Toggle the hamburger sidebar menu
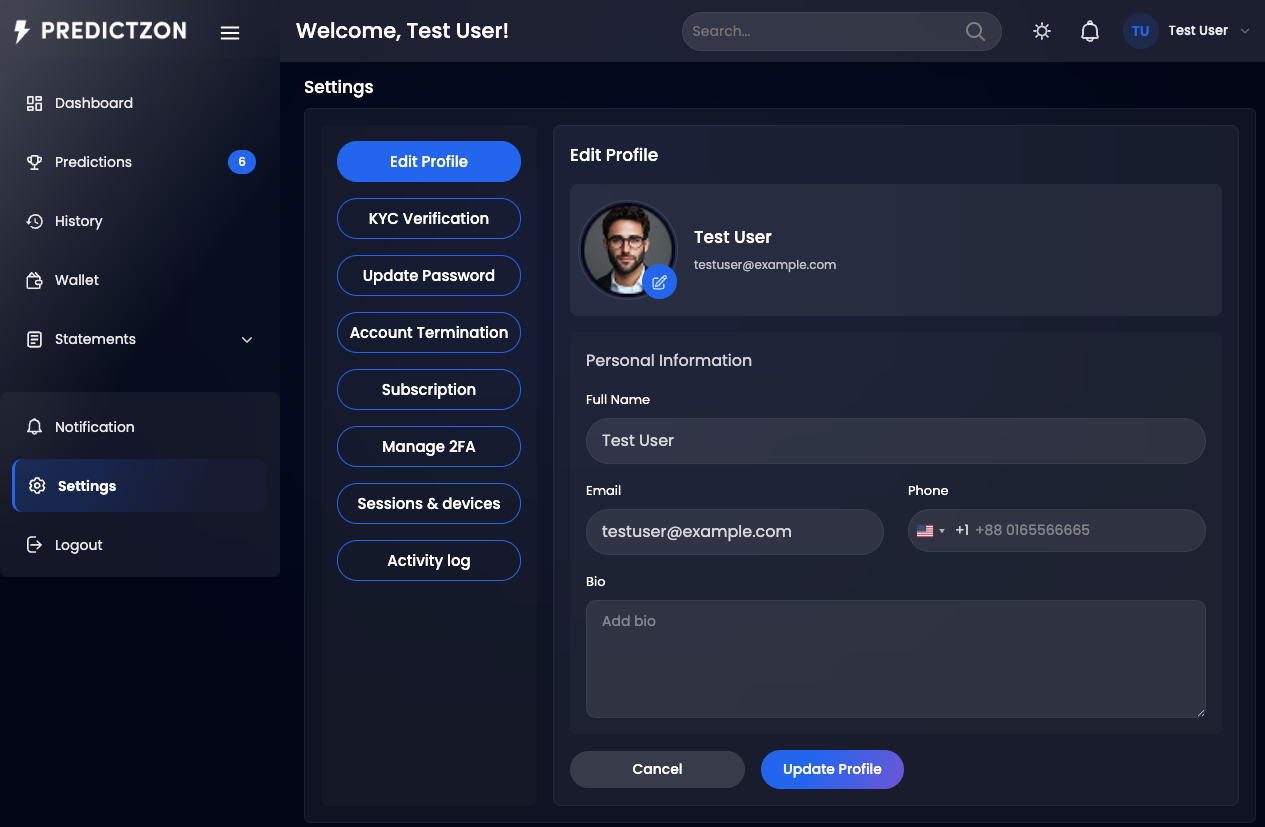The image size is (1265, 827). point(230,33)
